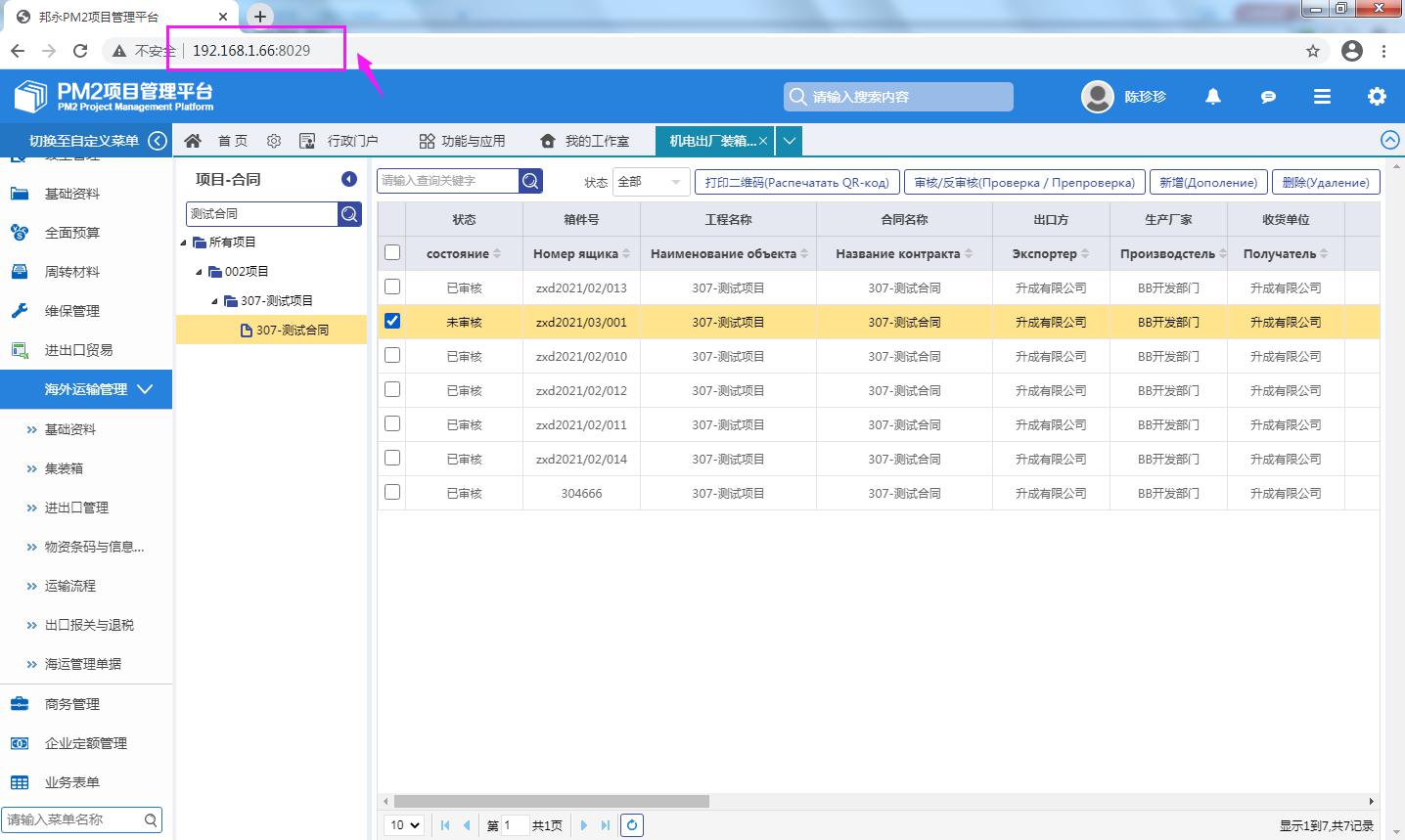
Task: Open the 功能与应用 tab
Action: pyautogui.click(x=463, y=141)
